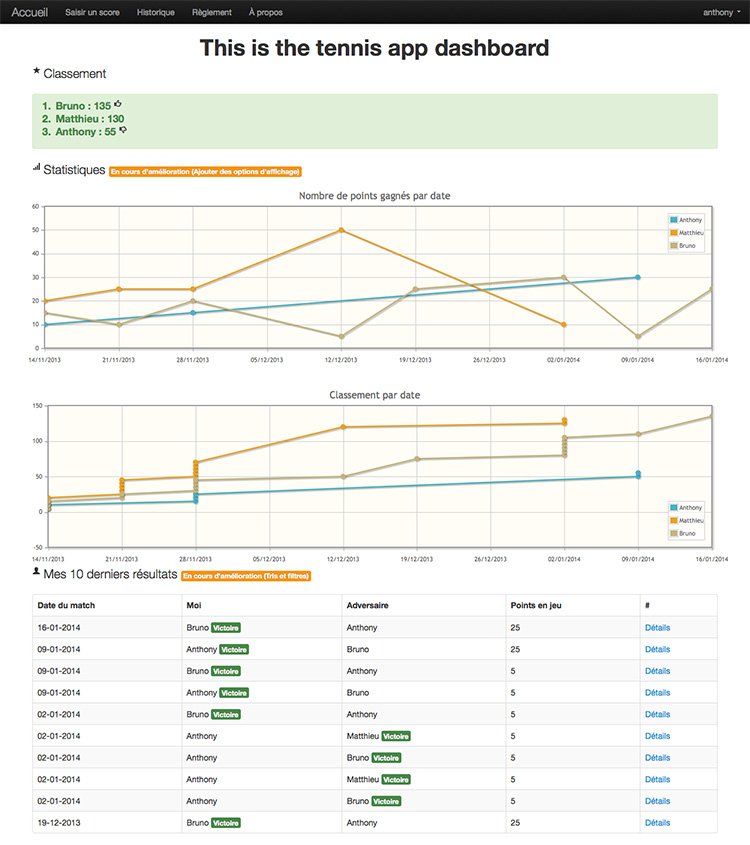Open Détails for the 19-12-2013 match

click(x=657, y=823)
